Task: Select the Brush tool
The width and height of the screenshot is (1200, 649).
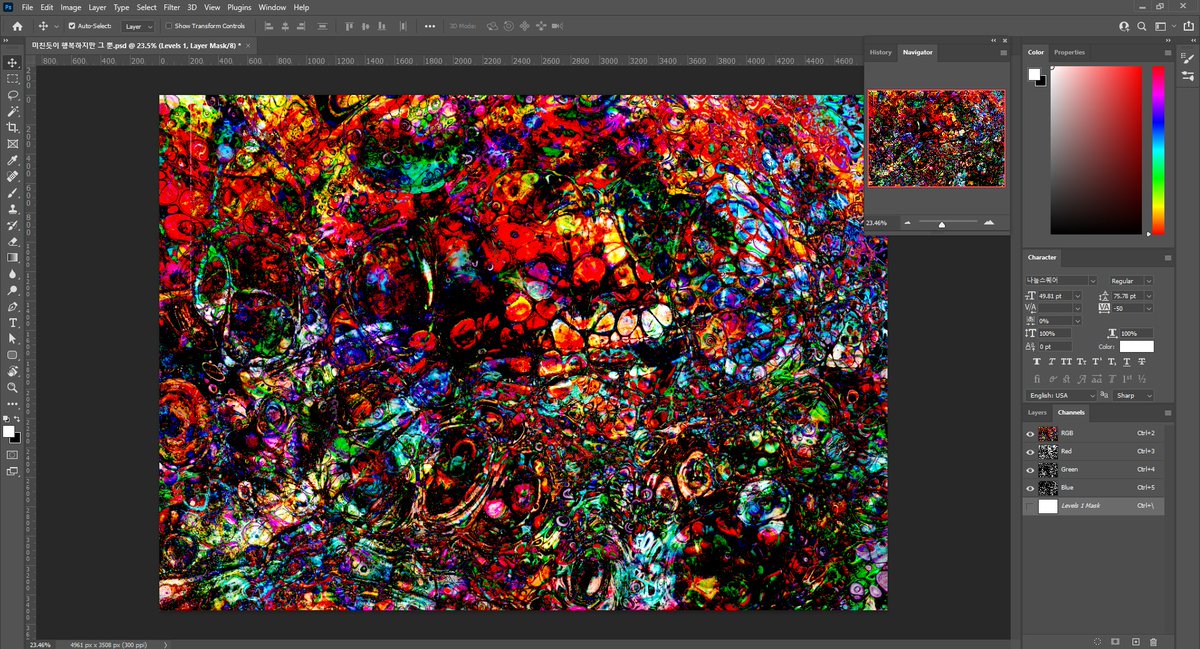Action: (13, 192)
